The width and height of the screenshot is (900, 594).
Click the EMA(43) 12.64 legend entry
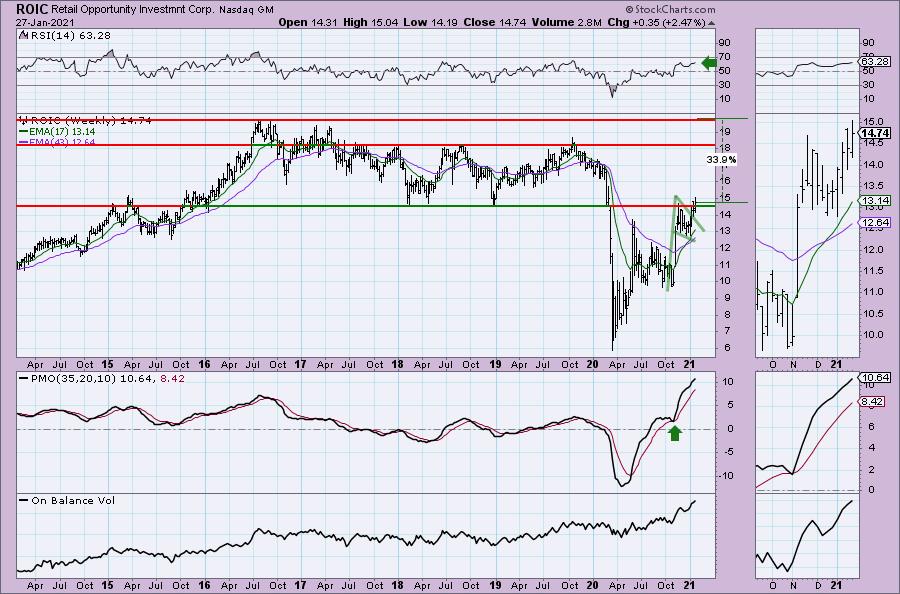click(56, 142)
